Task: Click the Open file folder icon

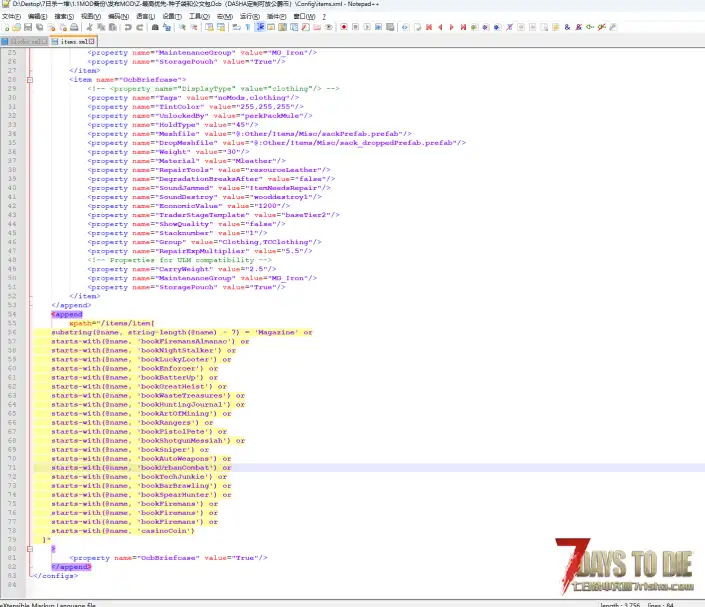Action: (x=17, y=27)
